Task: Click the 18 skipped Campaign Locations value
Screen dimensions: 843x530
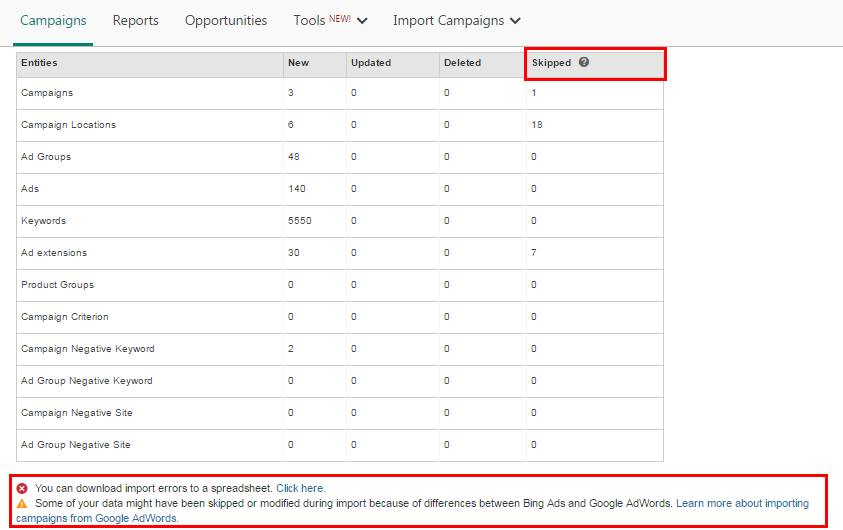Action: coord(537,125)
